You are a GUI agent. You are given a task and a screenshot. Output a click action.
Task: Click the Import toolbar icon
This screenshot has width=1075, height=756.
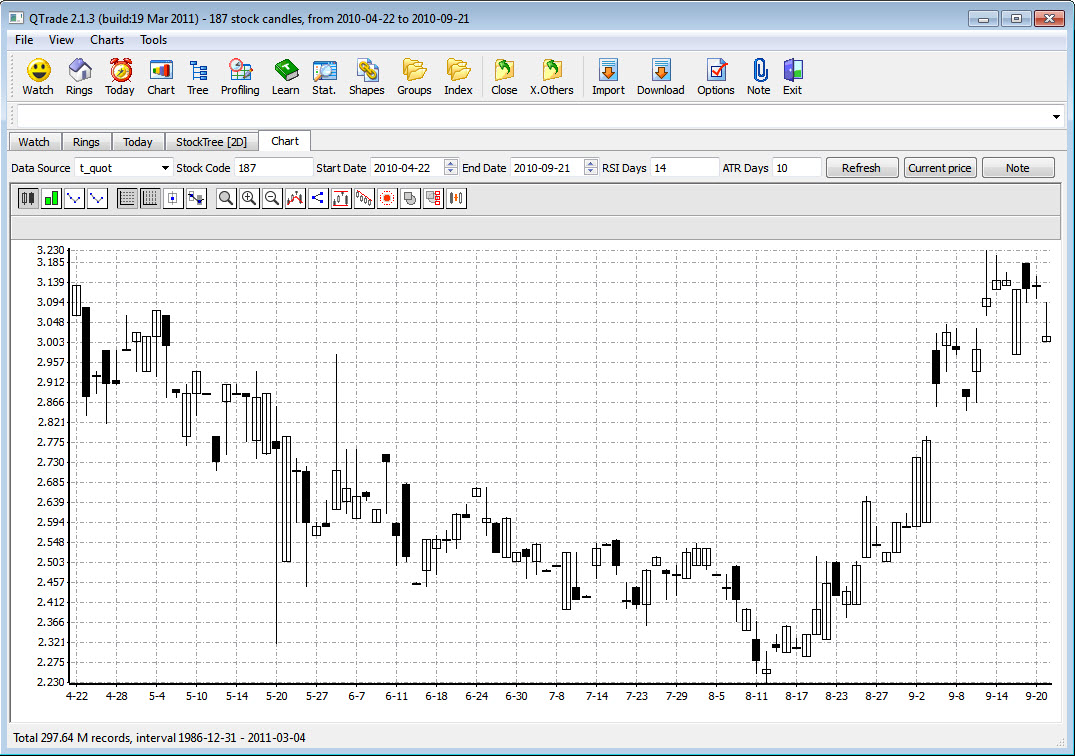pyautogui.click(x=608, y=76)
